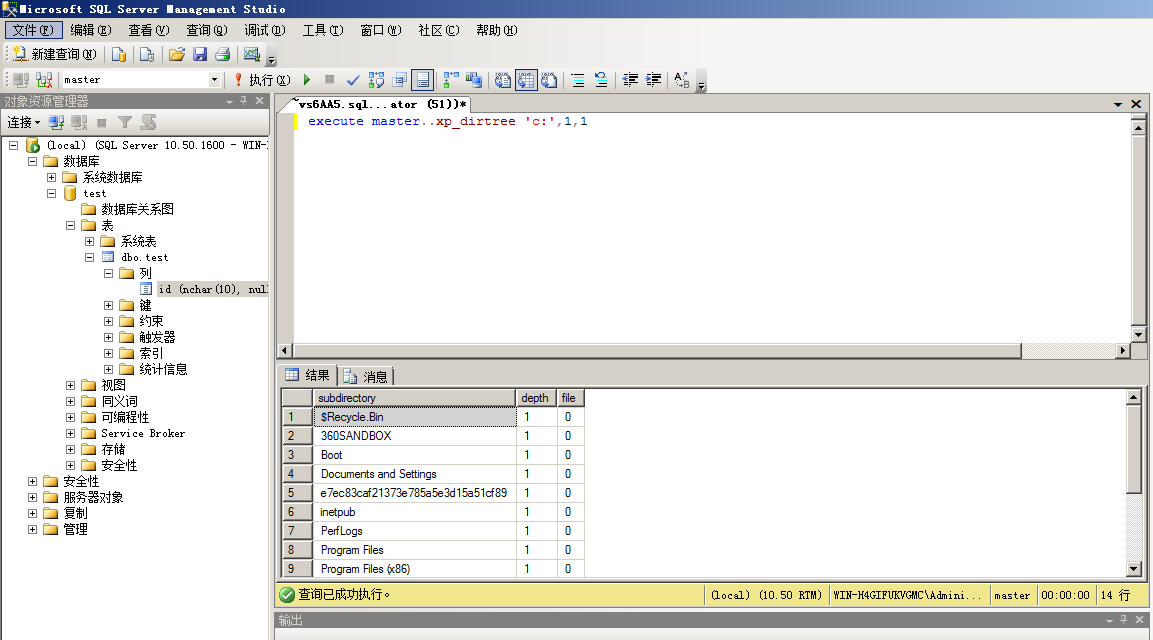The width and height of the screenshot is (1153, 640).
Task: Switch to the 消息 messages tab
Action: 366,377
